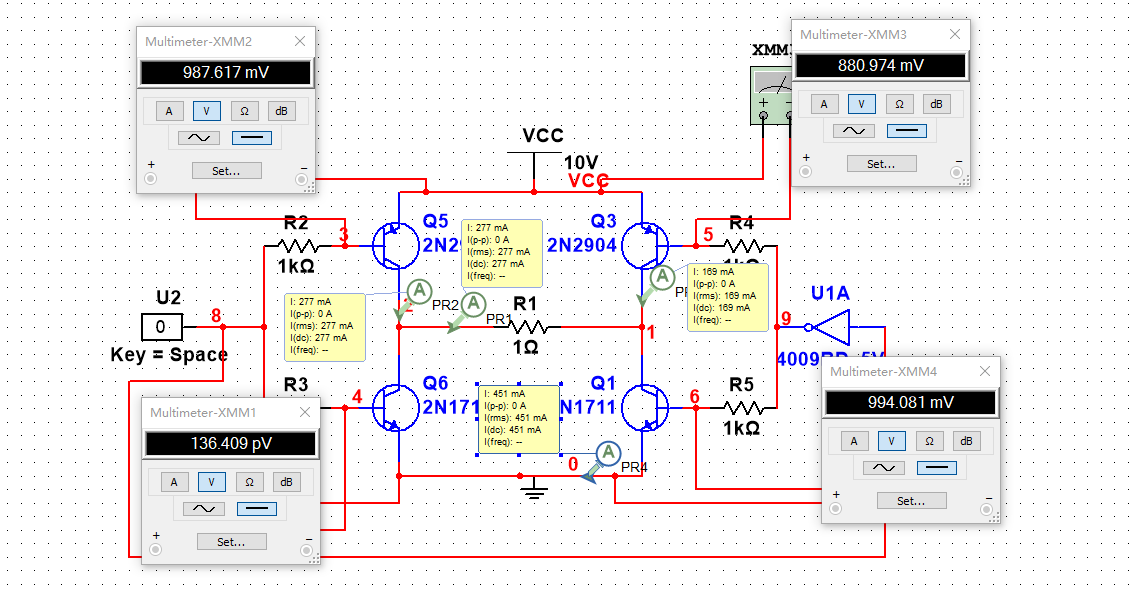Open Set... in Multimeter-XMM2
The width and height of the screenshot is (1130, 594).
[x=226, y=171]
